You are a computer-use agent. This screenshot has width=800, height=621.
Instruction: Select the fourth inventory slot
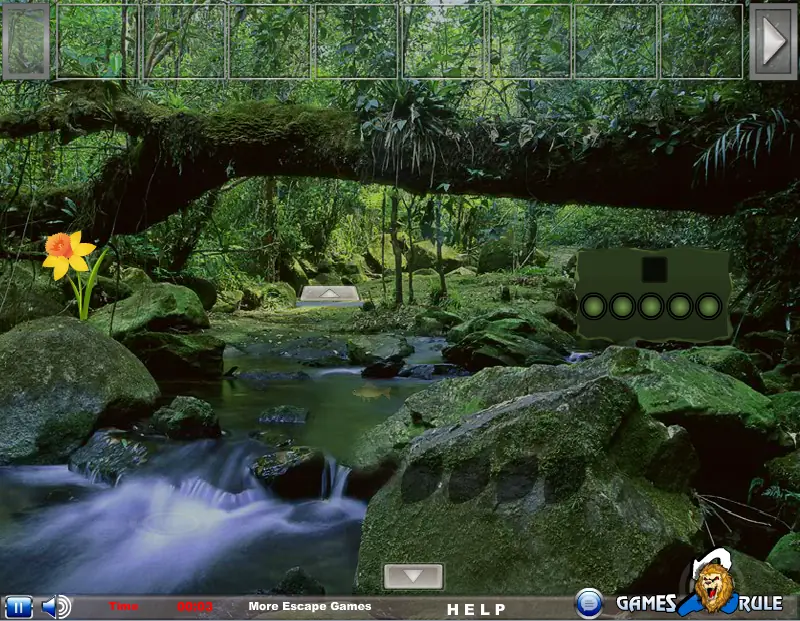tap(356, 41)
